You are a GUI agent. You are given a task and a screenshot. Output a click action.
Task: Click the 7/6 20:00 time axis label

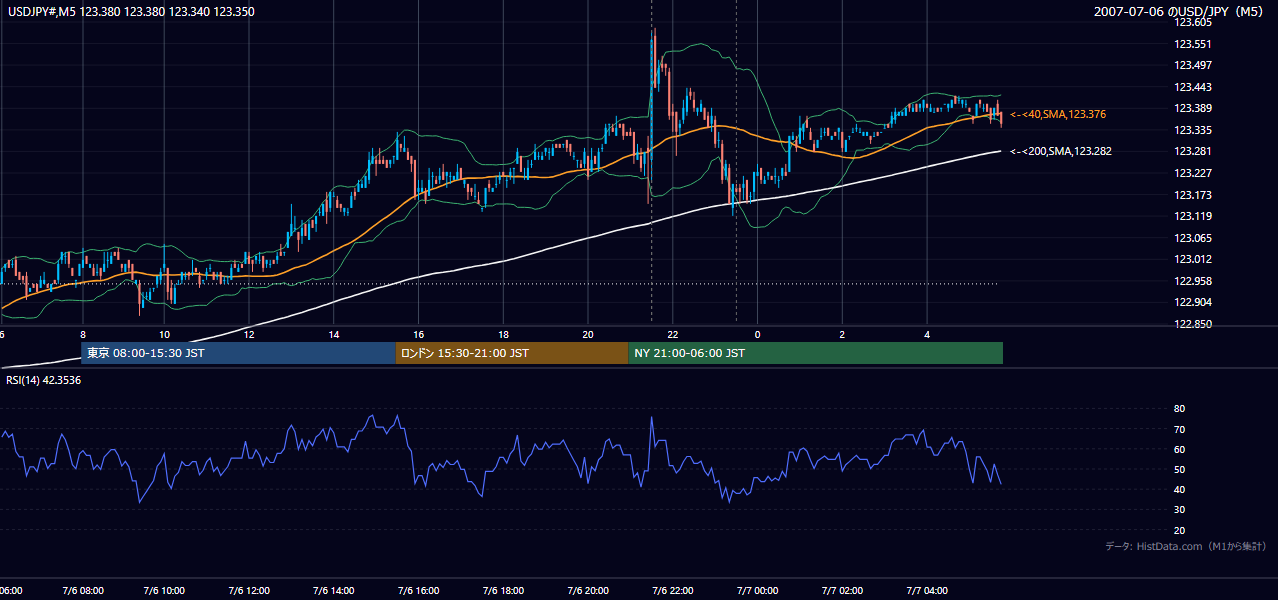click(588, 591)
